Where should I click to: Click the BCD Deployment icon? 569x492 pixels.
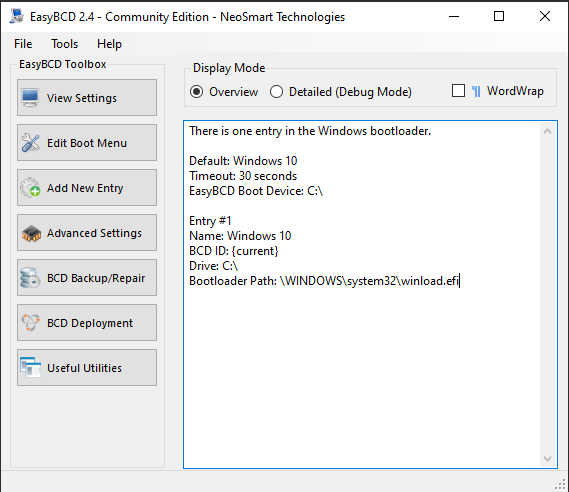click(x=30, y=323)
